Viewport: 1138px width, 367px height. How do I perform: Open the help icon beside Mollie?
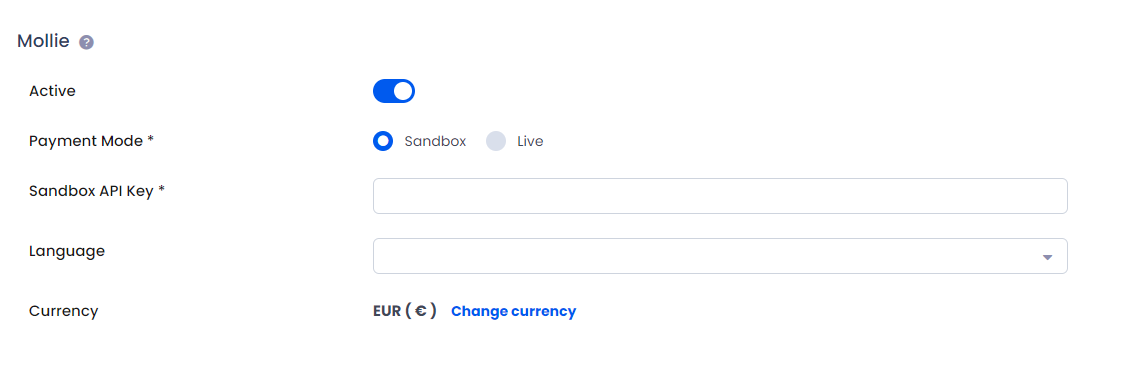[x=86, y=42]
